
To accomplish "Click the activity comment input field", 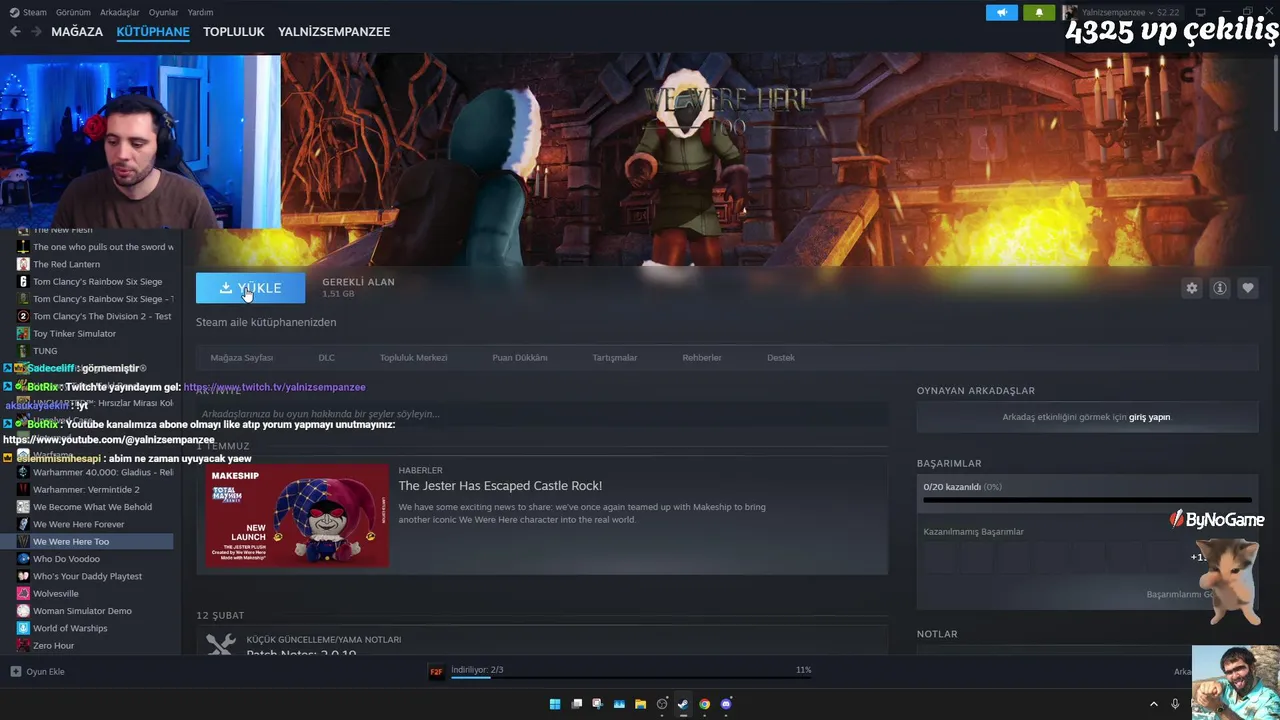I will [x=541, y=414].
